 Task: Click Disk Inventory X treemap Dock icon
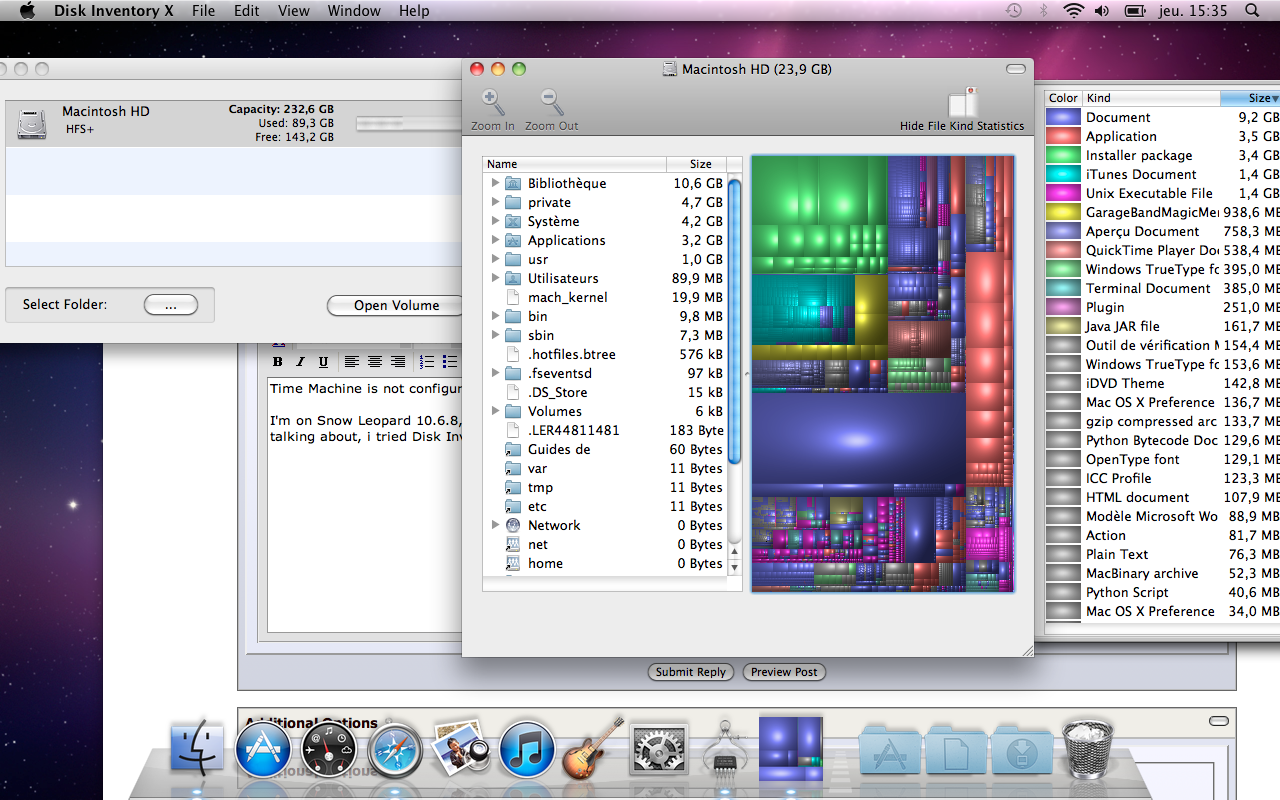pyautogui.click(x=790, y=747)
